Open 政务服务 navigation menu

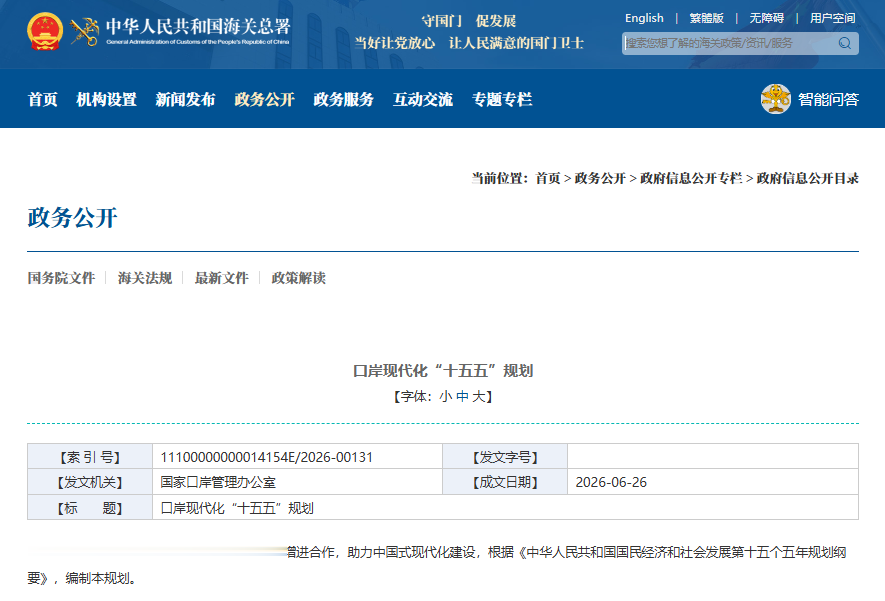[x=344, y=99]
